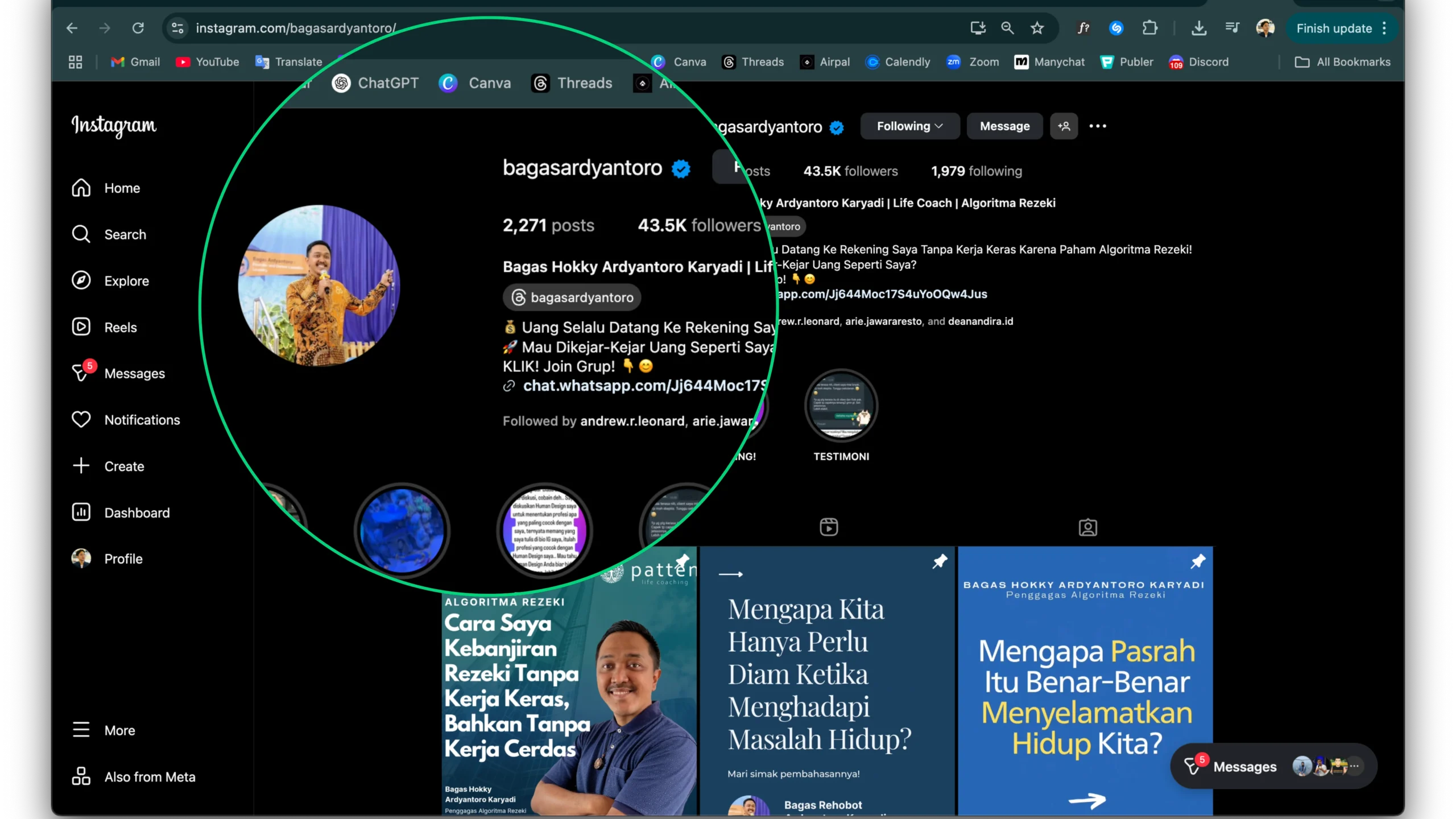This screenshot has height=819, width=1456.
Task: Click the similar accounts add-person icon
Action: pos(1064,126)
